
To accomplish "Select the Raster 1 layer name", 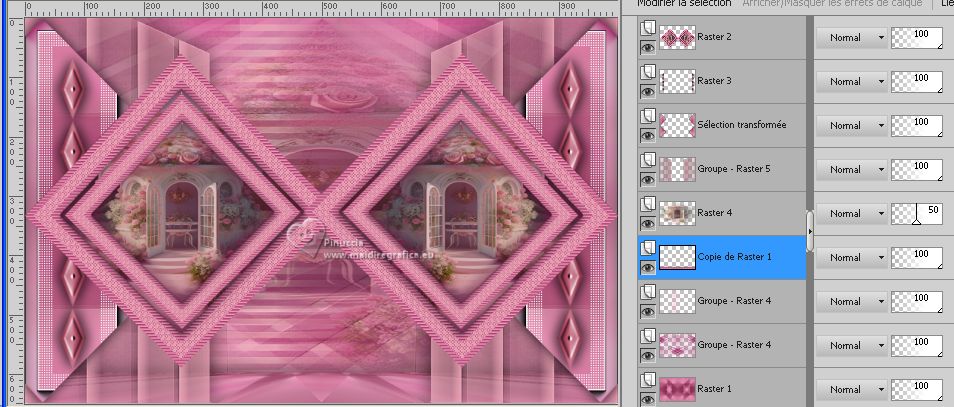I will click(x=714, y=388).
